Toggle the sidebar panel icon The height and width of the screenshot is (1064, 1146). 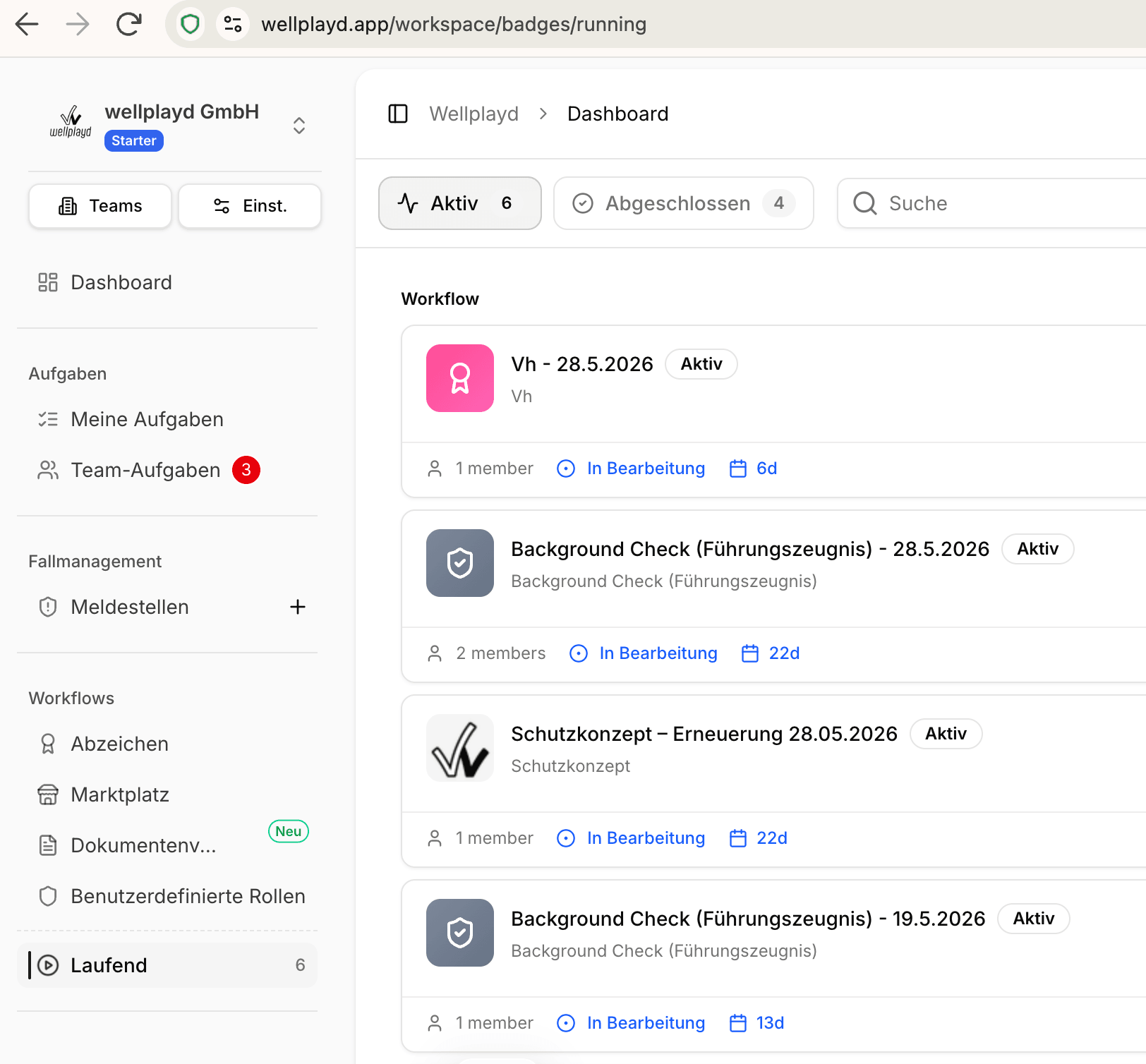pos(398,114)
